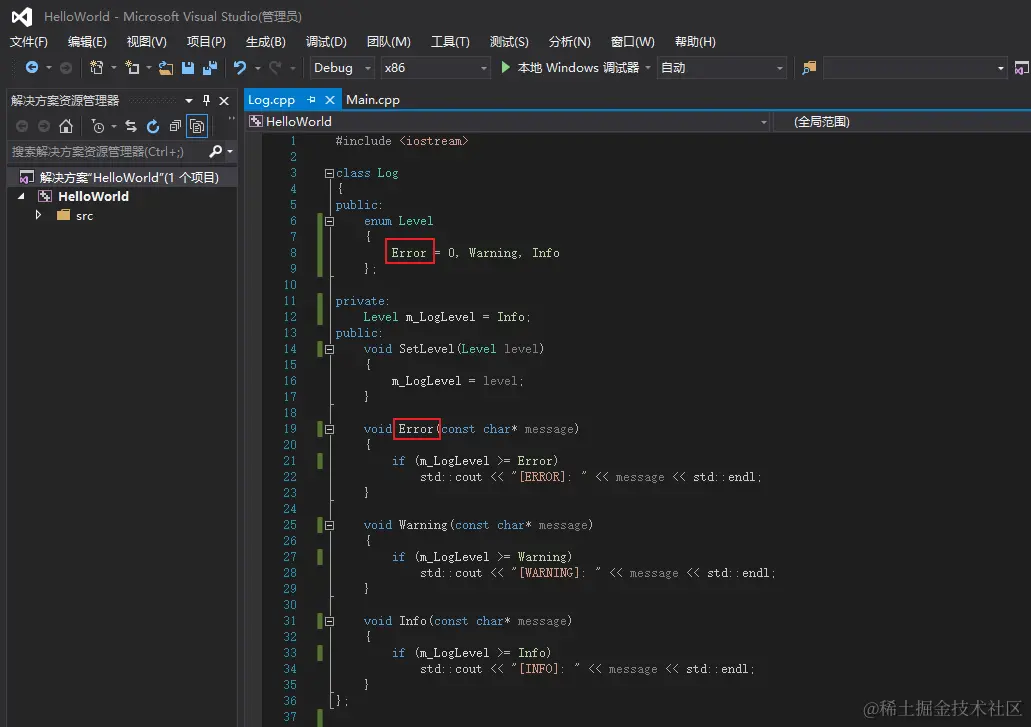This screenshot has height=727, width=1031.
Task: Click the Open File folder icon
Action: (166, 68)
